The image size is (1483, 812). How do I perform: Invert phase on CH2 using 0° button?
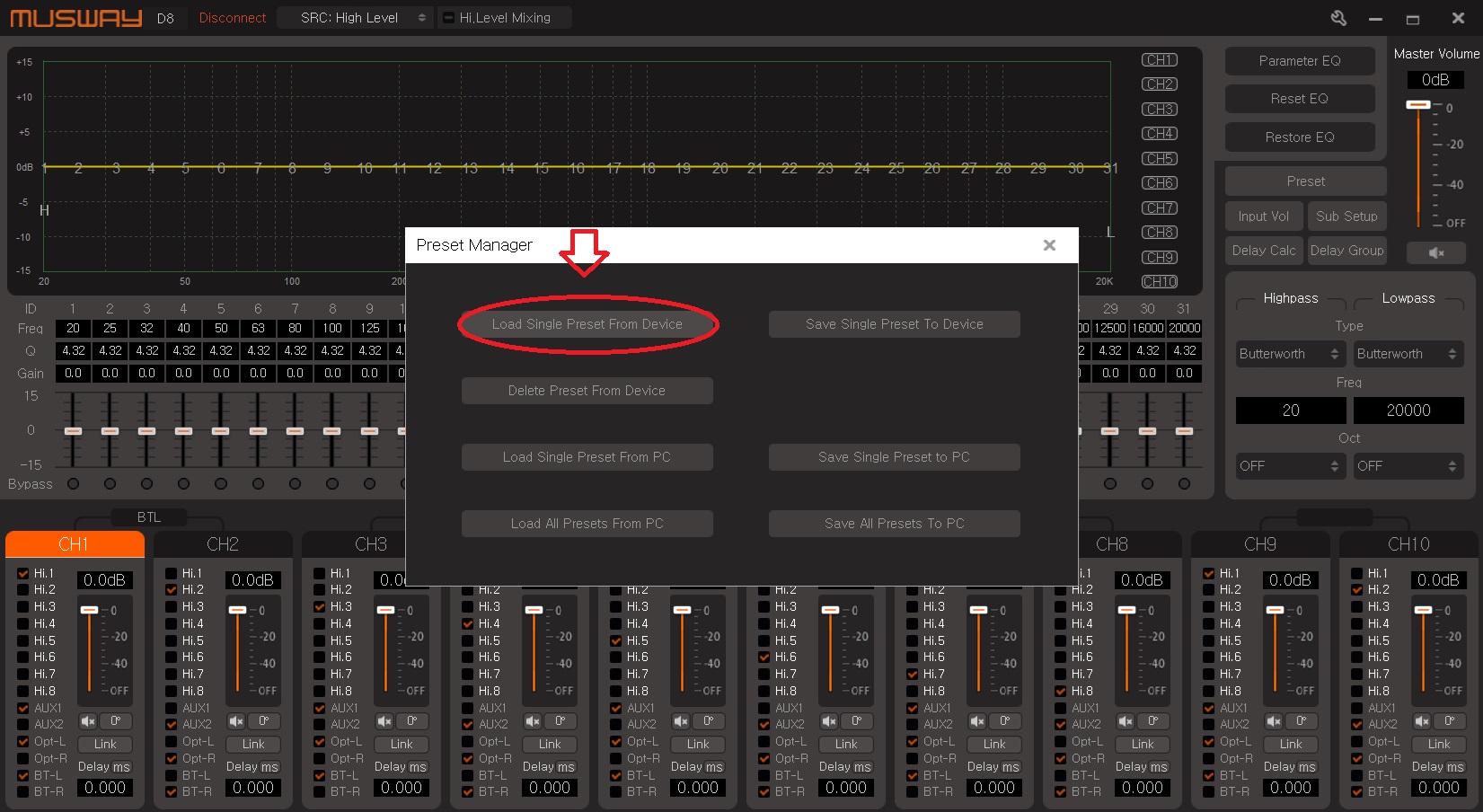click(x=264, y=721)
